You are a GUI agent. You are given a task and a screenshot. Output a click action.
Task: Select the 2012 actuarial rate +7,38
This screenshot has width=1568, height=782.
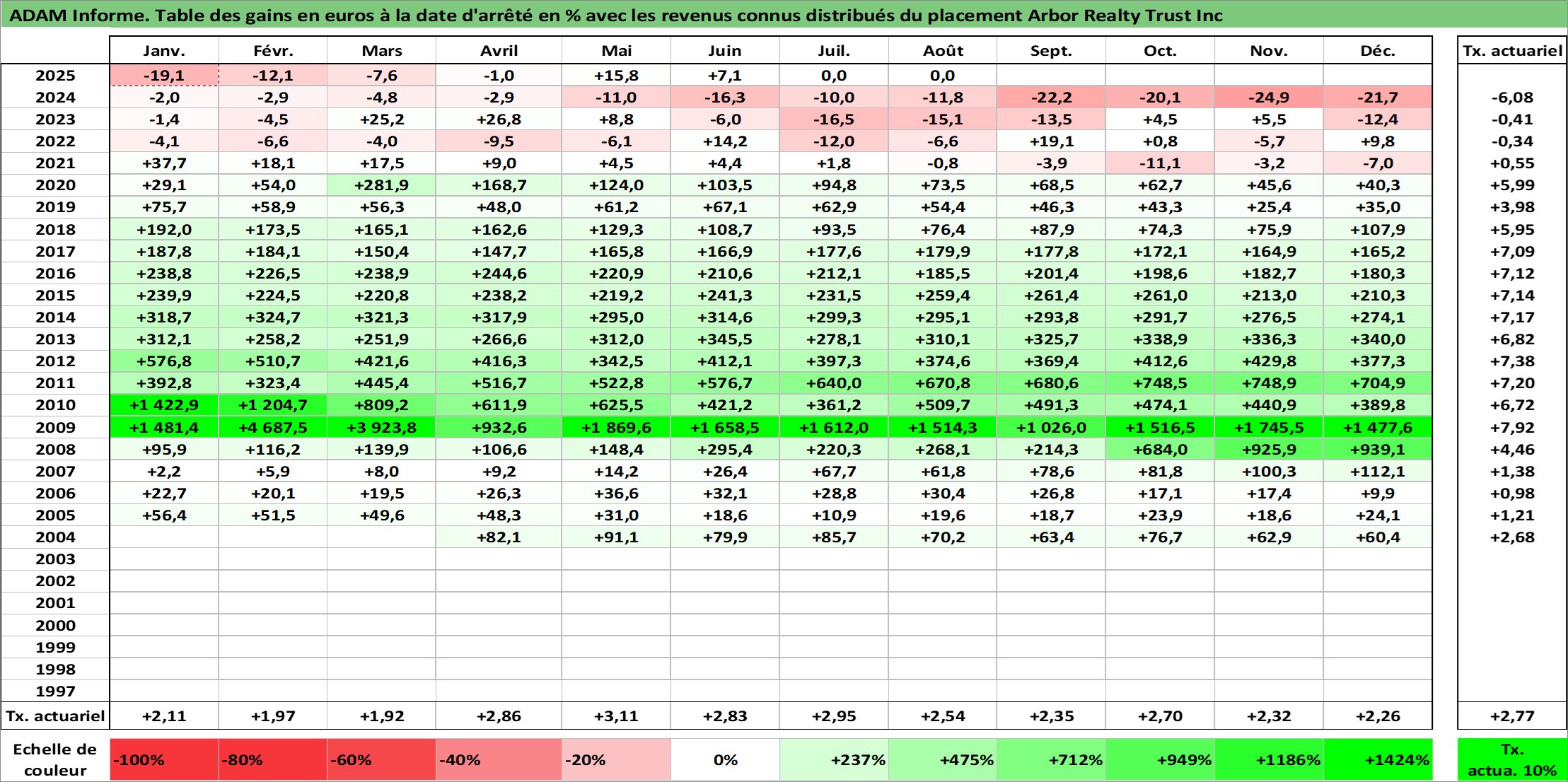tap(1512, 361)
